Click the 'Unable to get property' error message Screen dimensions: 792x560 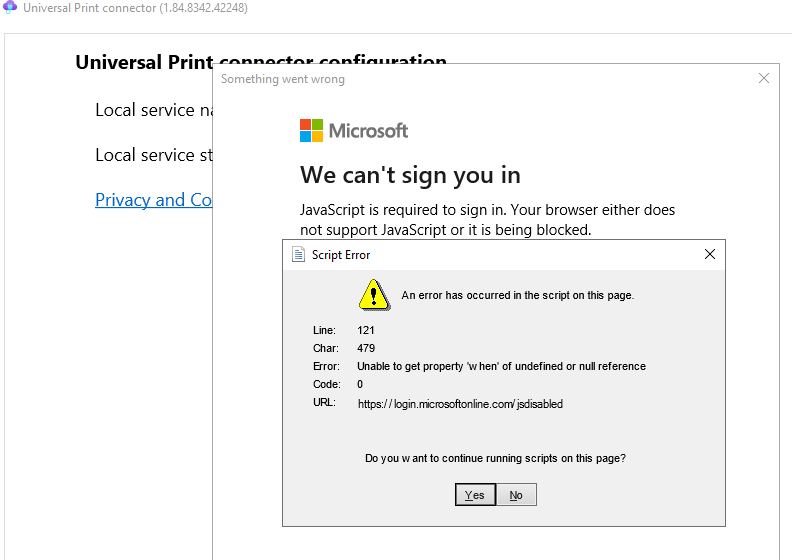[x=501, y=366]
